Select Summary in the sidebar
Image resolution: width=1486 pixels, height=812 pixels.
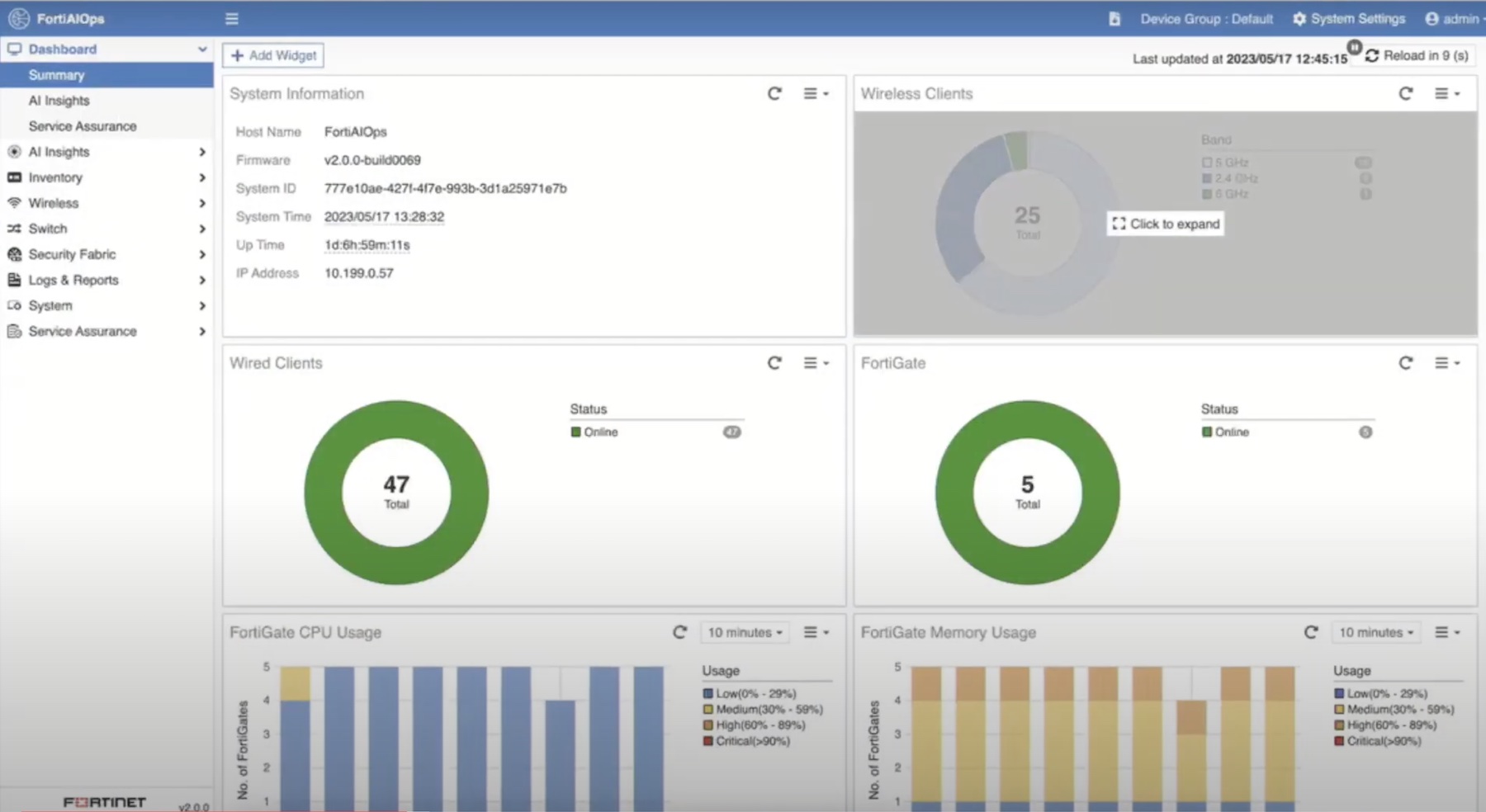point(106,75)
